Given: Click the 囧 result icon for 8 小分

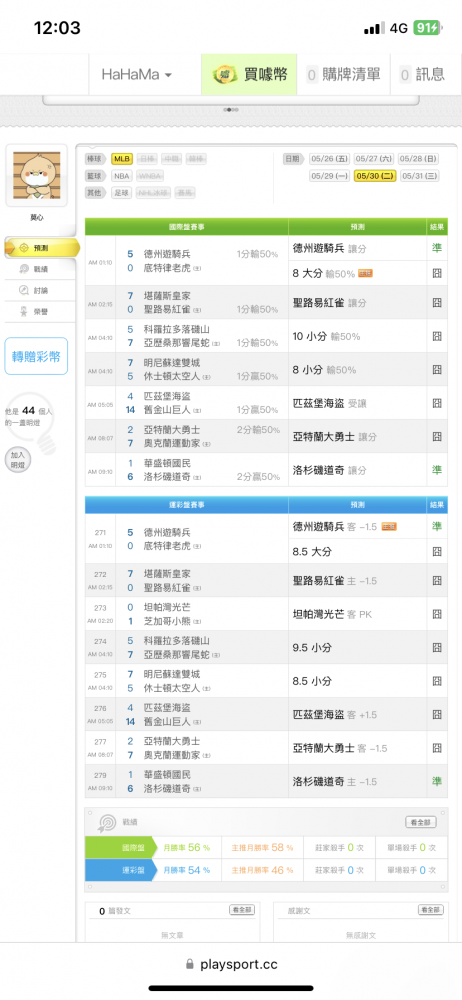Looking at the screenshot, I should point(437,369).
